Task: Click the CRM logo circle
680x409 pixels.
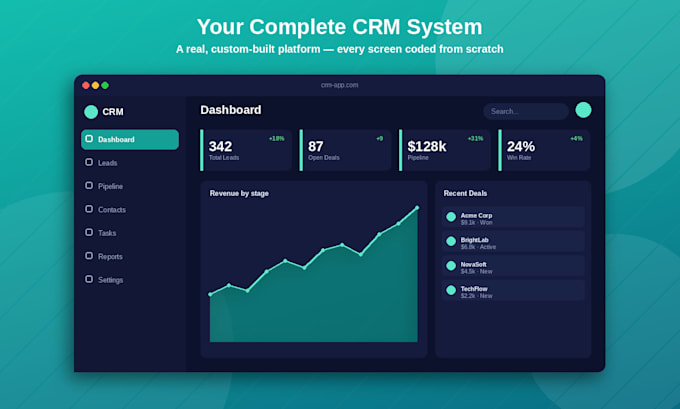Action: pyautogui.click(x=91, y=111)
